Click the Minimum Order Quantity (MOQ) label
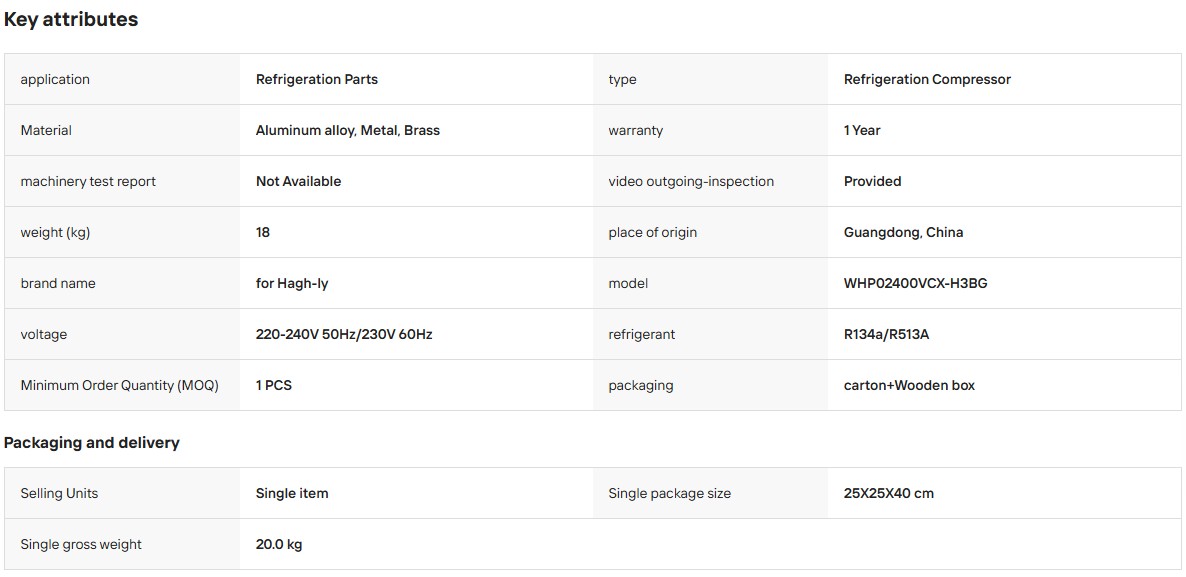 point(120,386)
